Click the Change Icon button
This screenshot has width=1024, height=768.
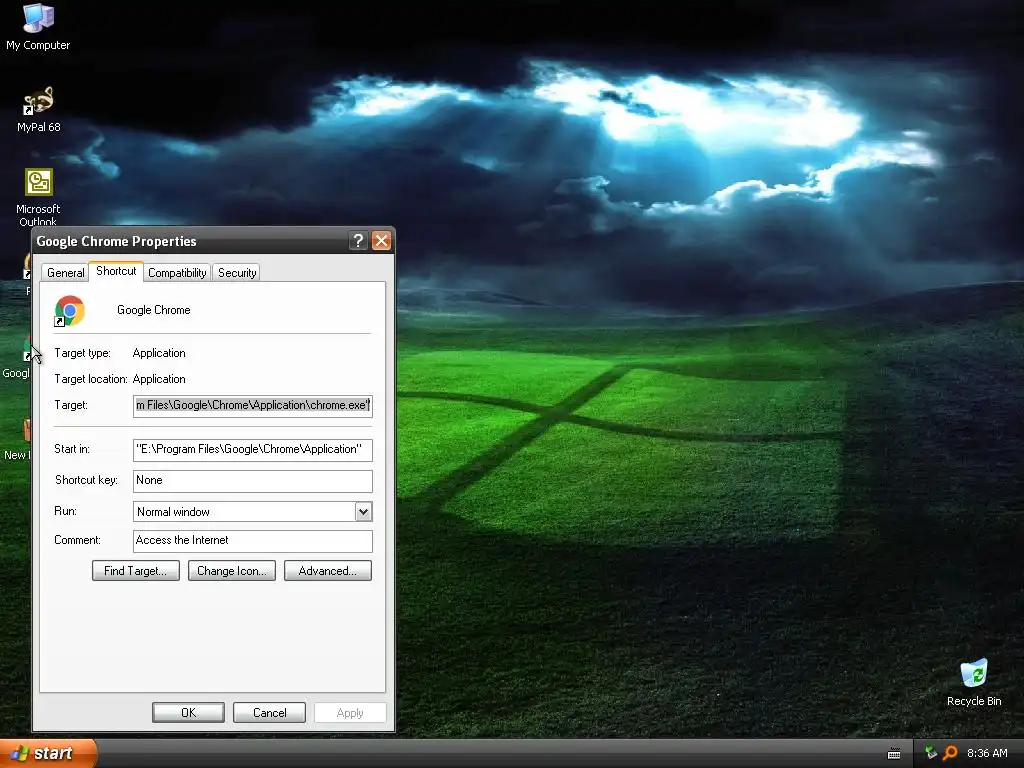[232, 571]
